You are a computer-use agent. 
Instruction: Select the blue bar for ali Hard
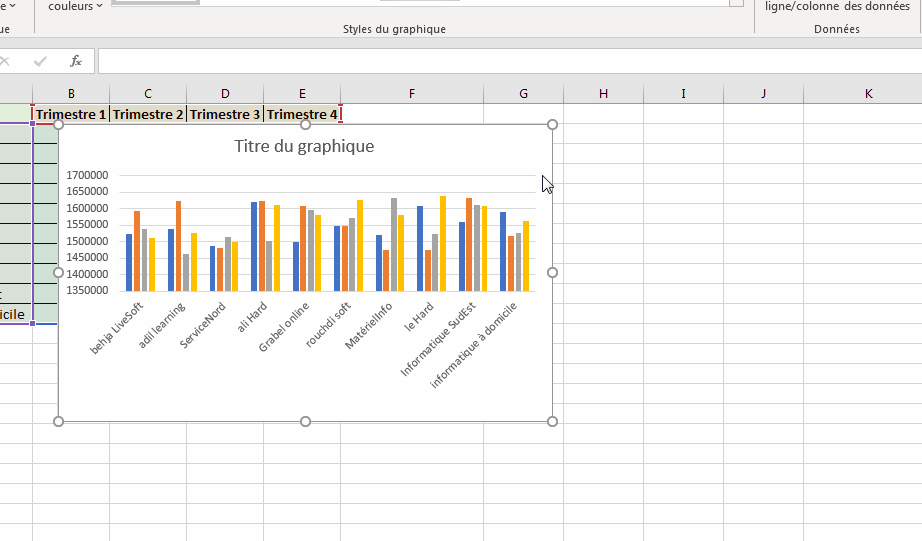254,246
